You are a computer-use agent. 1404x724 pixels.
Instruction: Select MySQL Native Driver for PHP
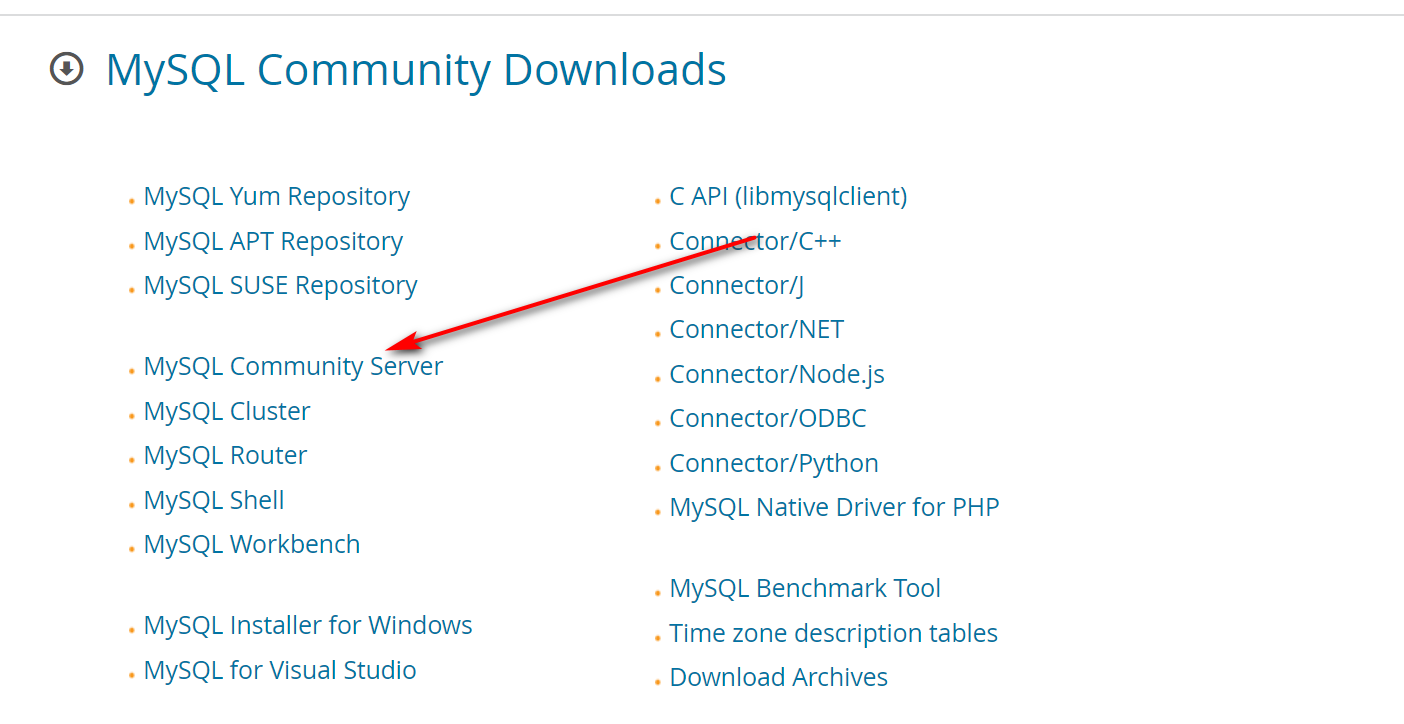click(x=835, y=507)
